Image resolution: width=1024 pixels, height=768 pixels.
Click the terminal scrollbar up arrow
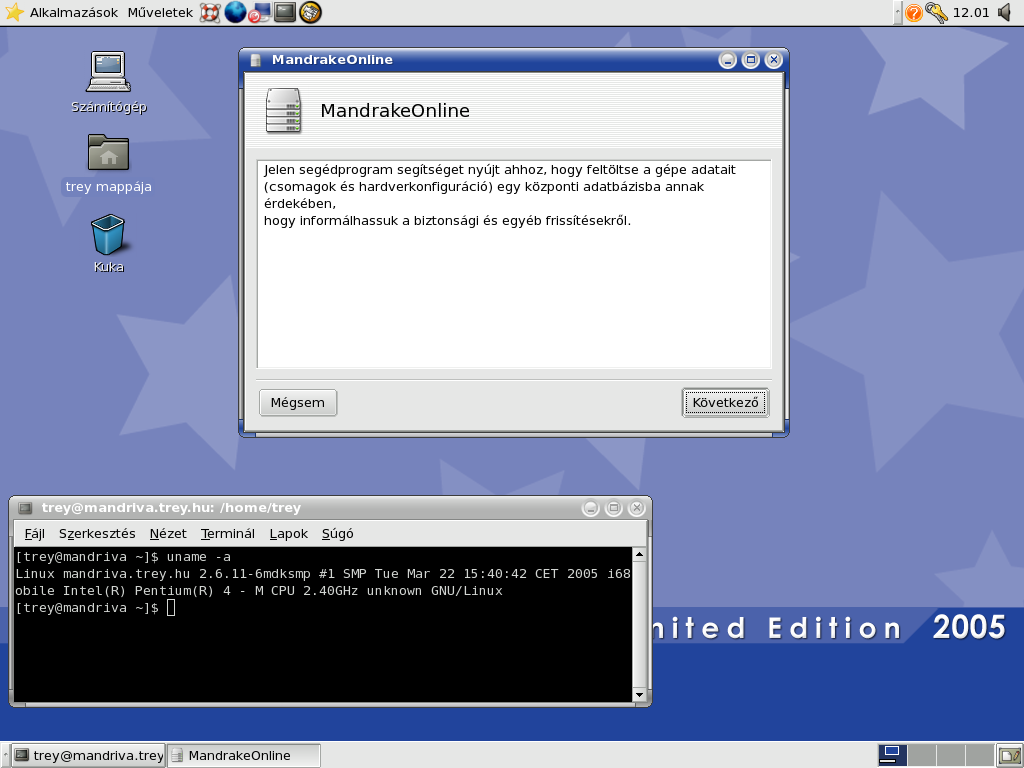click(639, 554)
